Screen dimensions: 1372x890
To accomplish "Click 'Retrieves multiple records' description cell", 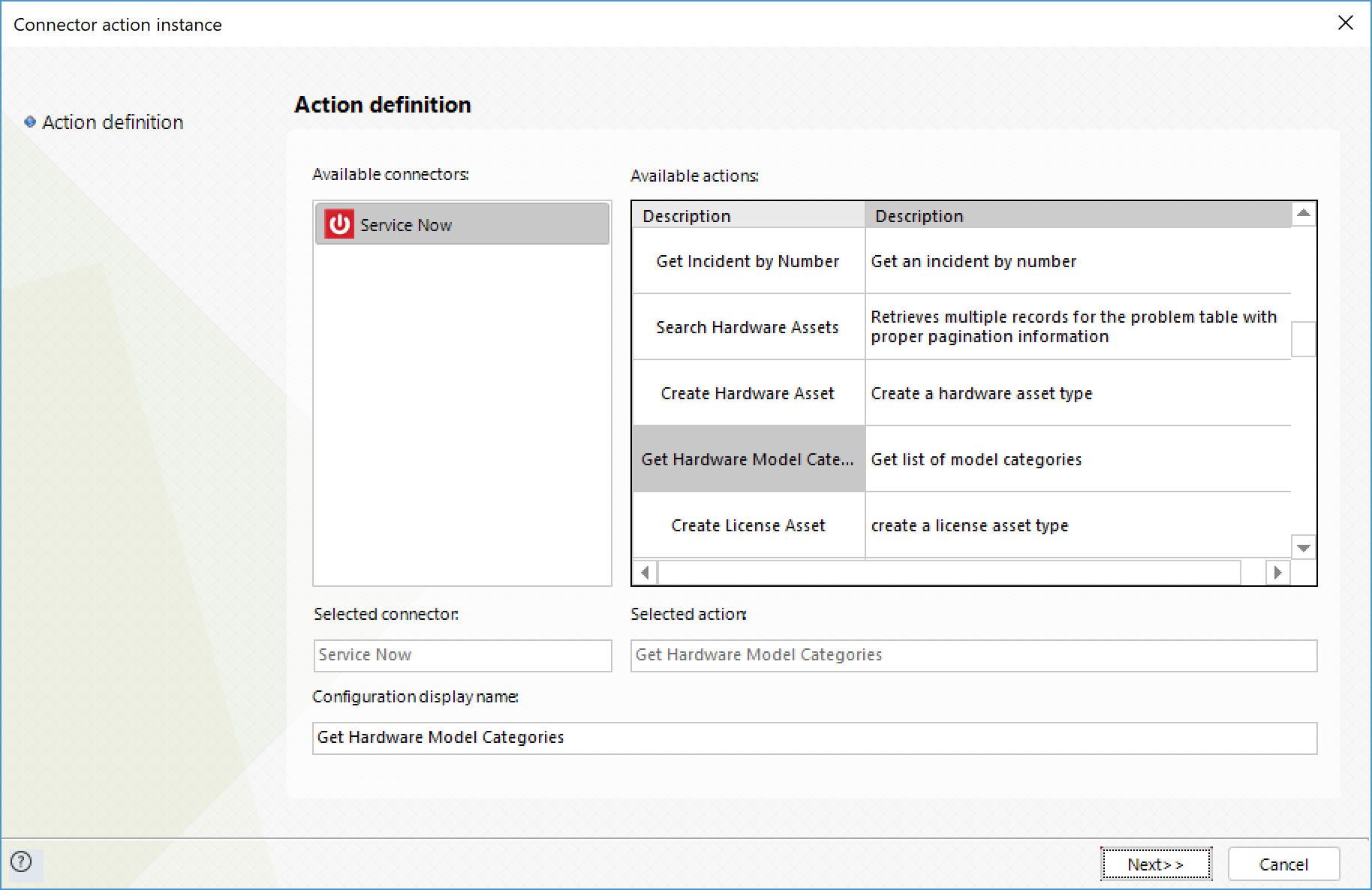I will pyautogui.click(x=1079, y=327).
